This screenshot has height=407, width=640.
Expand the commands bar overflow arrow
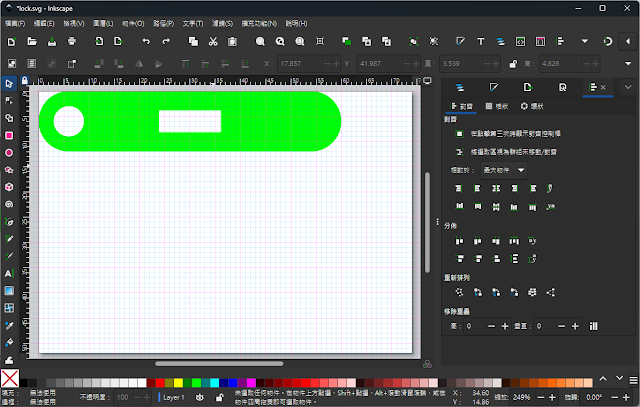pos(585,42)
